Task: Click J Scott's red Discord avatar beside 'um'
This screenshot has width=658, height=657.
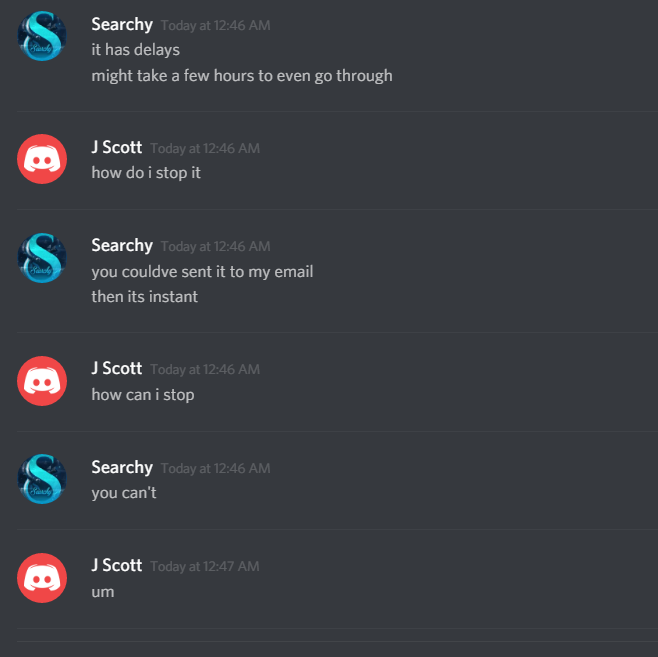Action: (x=42, y=578)
